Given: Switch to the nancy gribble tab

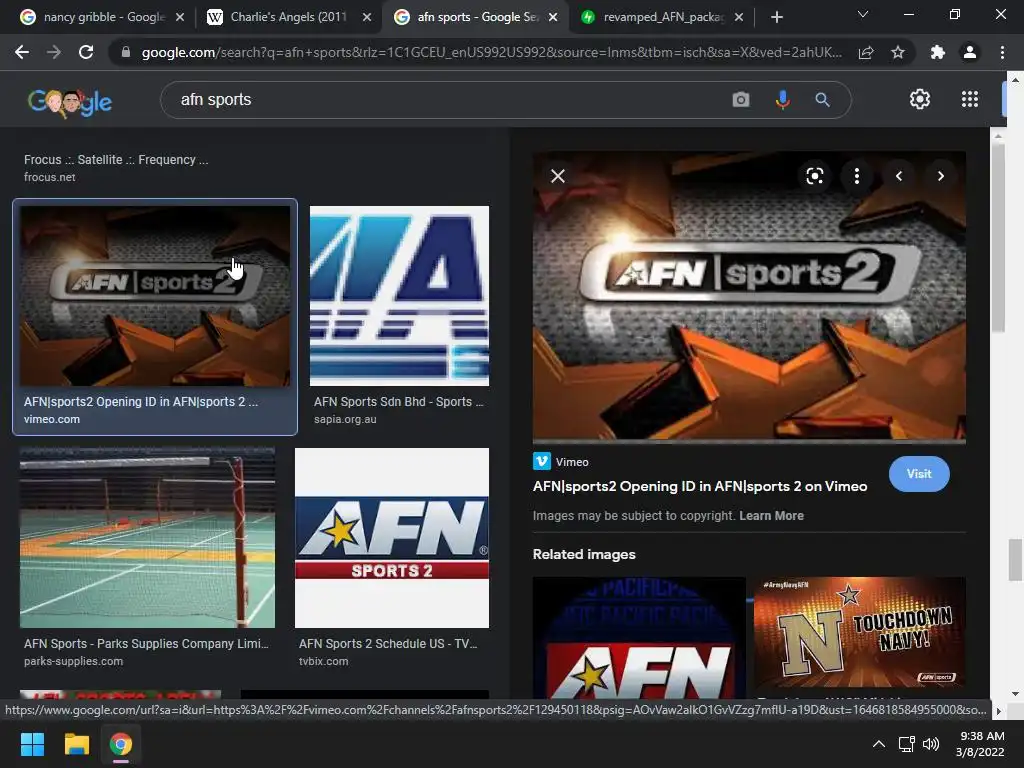Looking at the screenshot, I should click(93, 17).
